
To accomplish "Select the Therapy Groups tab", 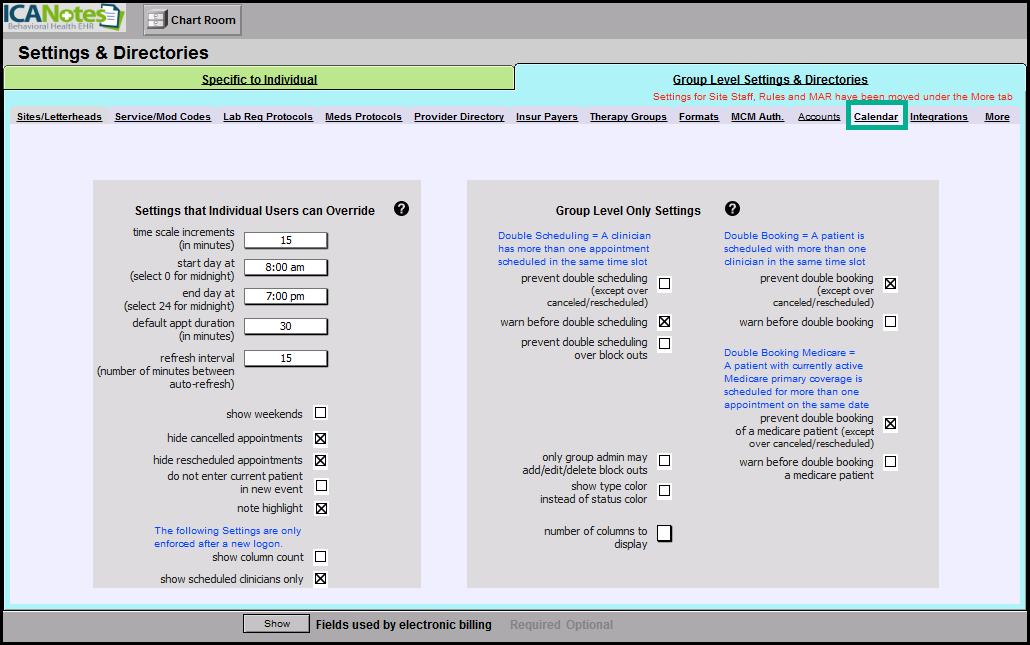I will [628, 117].
